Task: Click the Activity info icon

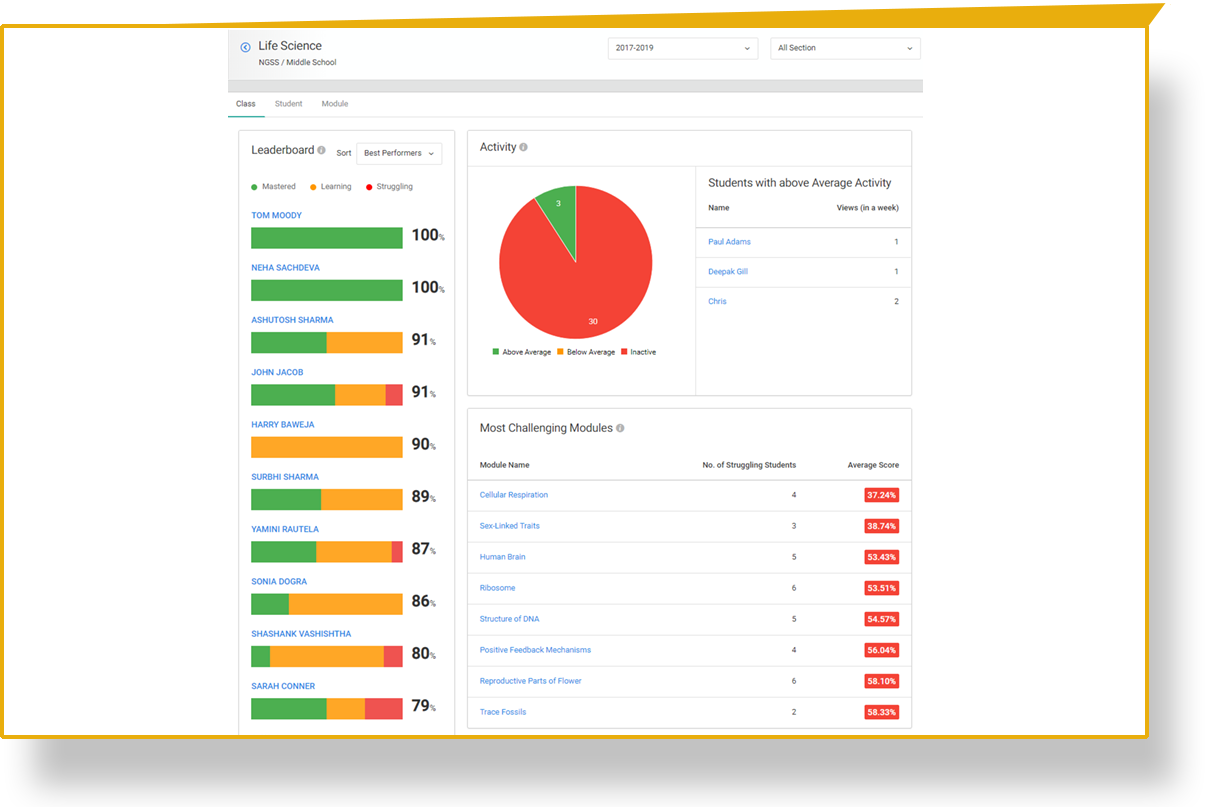Action: [523, 147]
